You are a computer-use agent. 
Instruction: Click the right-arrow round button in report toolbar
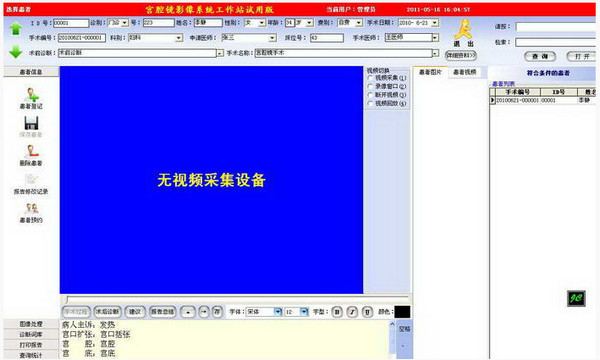click(204, 312)
